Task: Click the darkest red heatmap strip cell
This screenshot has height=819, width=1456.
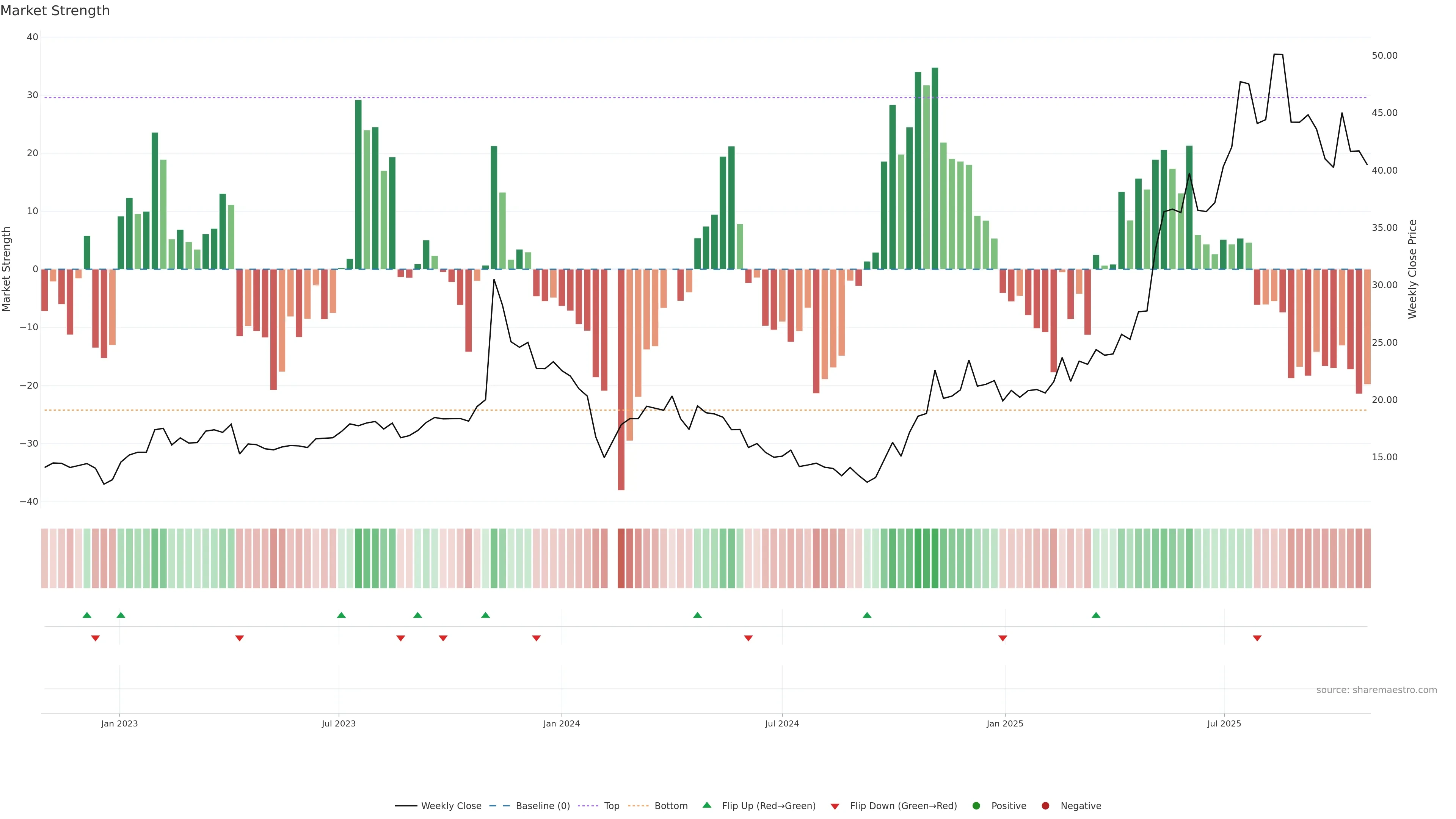Action: [x=621, y=558]
